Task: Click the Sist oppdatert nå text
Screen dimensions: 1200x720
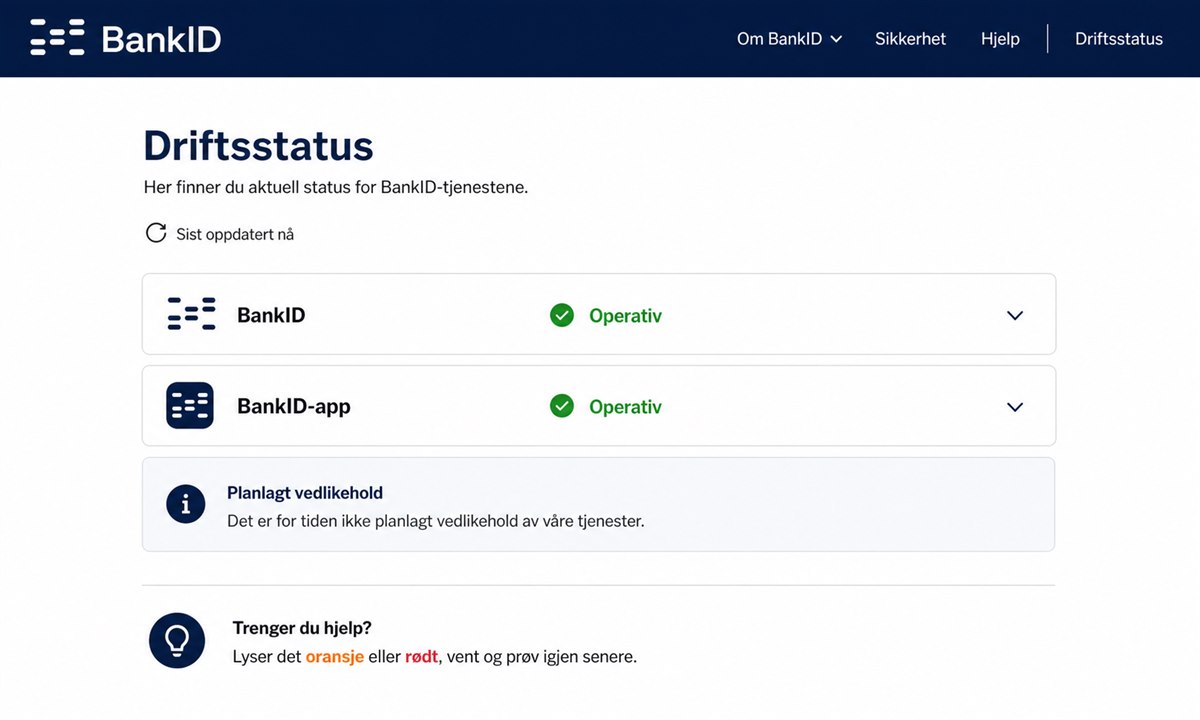Action: 235,234
